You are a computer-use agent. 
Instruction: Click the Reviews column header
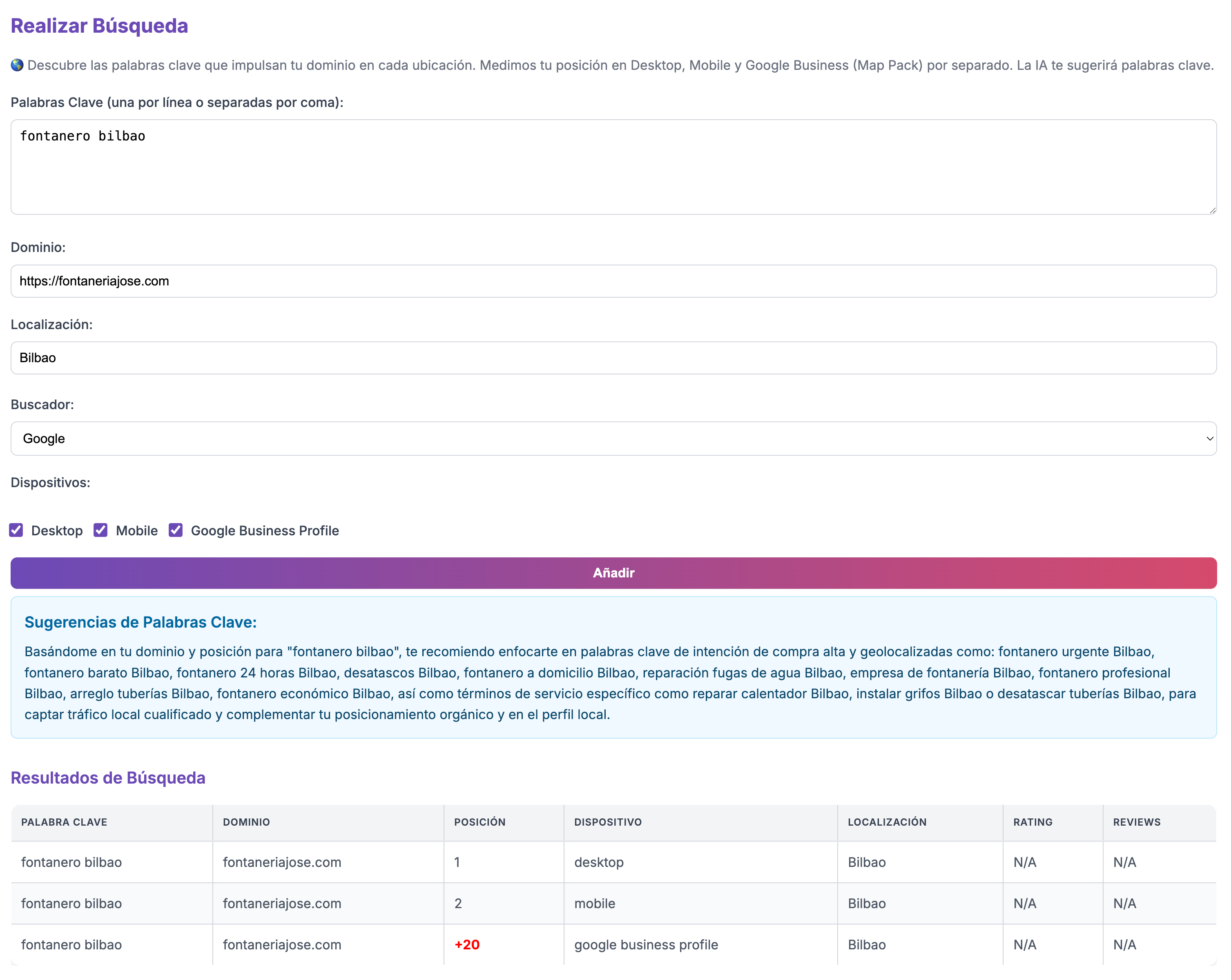click(x=1136, y=822)
